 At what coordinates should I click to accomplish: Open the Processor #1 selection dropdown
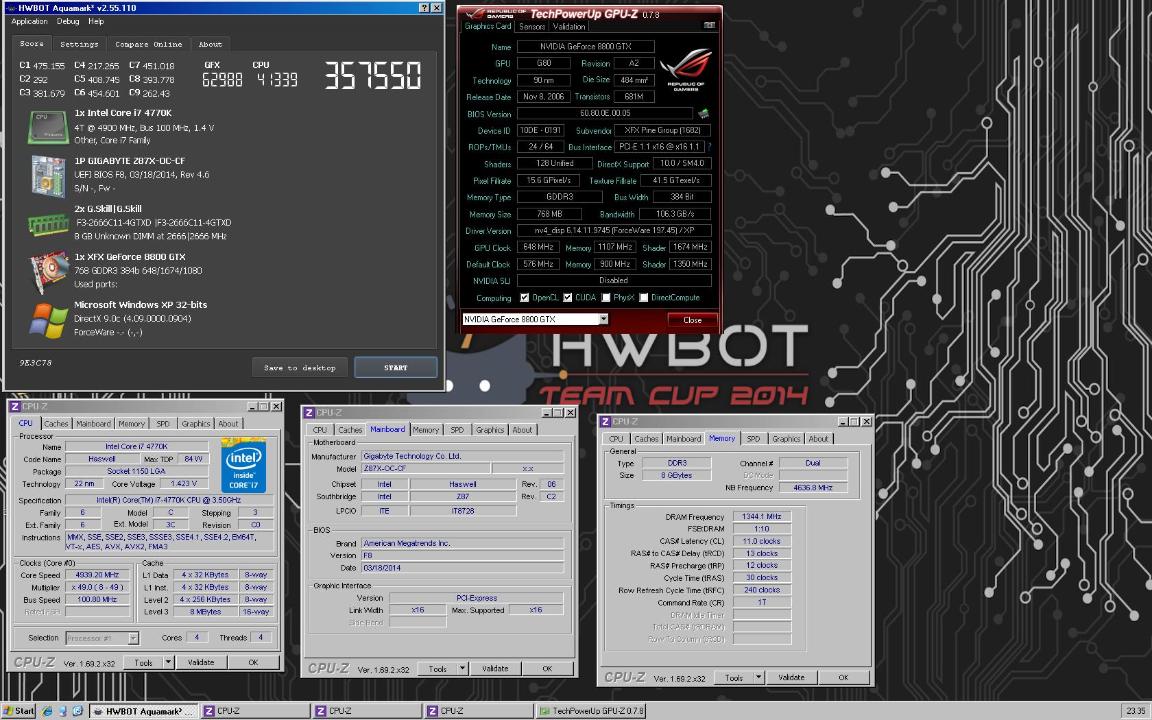click(x=133, y=638)
